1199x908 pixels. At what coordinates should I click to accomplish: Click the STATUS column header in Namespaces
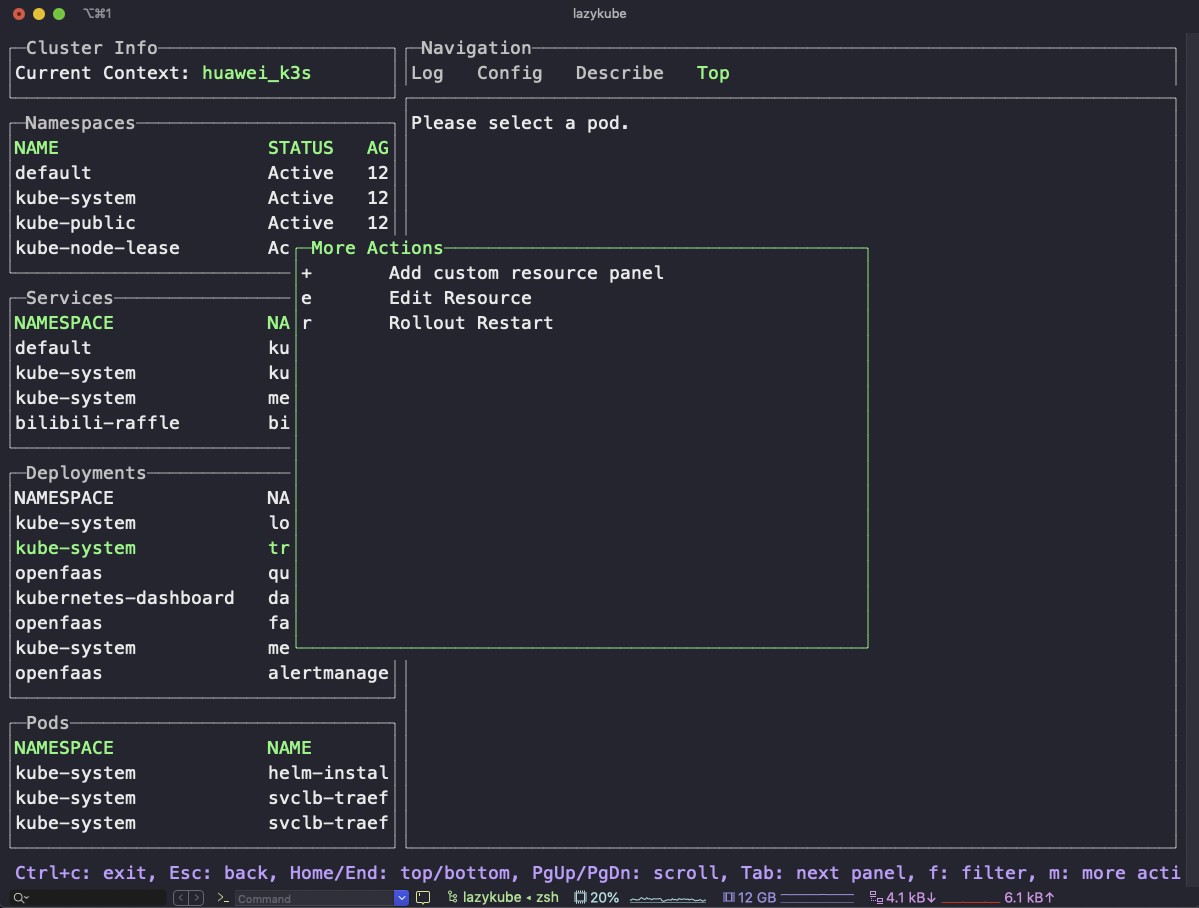click(301, 148)
